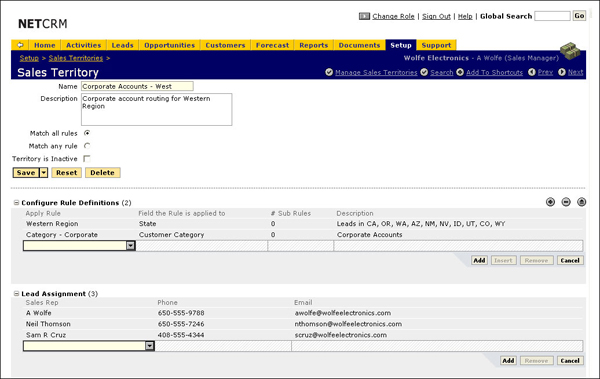The image size is (600, 379).
Task: Open the Sales Rep dropdown list
Action: click(x=150, y=346)
